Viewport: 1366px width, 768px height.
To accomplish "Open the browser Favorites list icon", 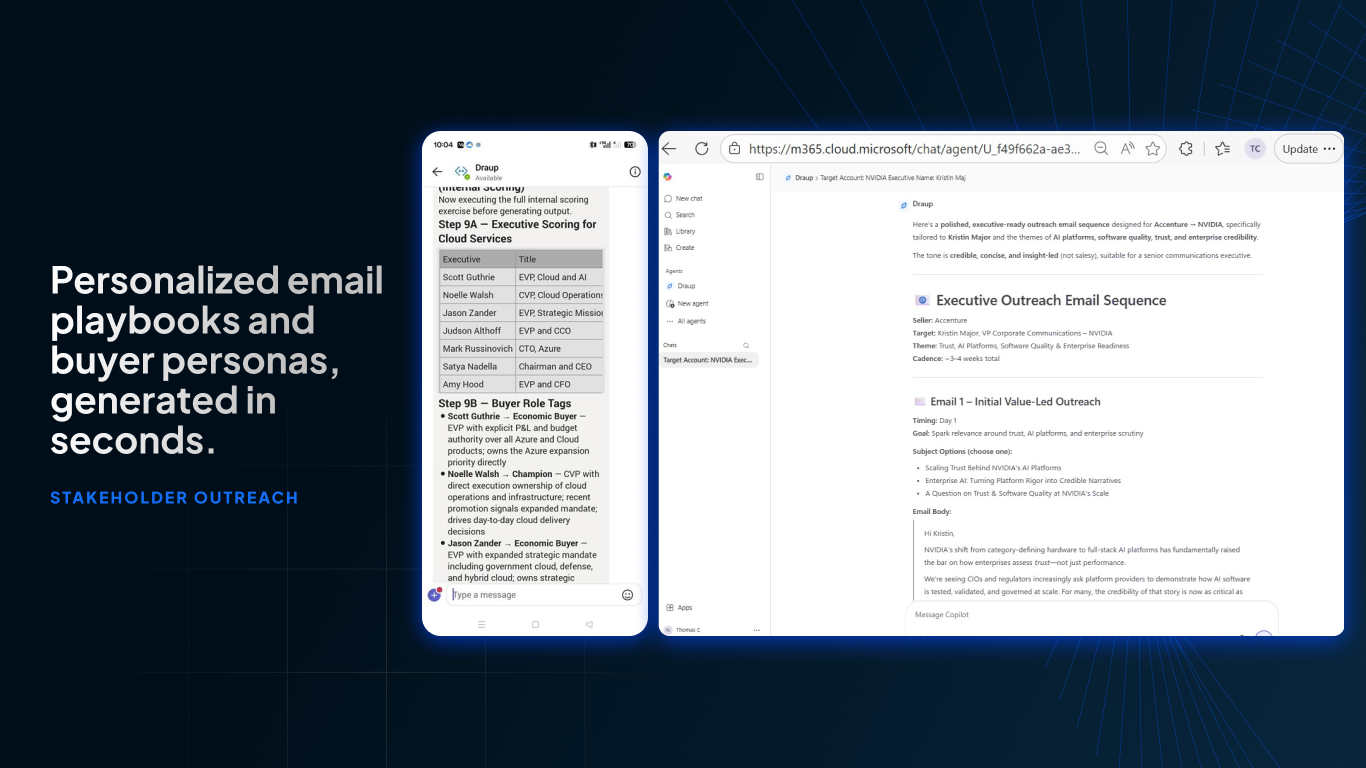I will coord(1222,149).
